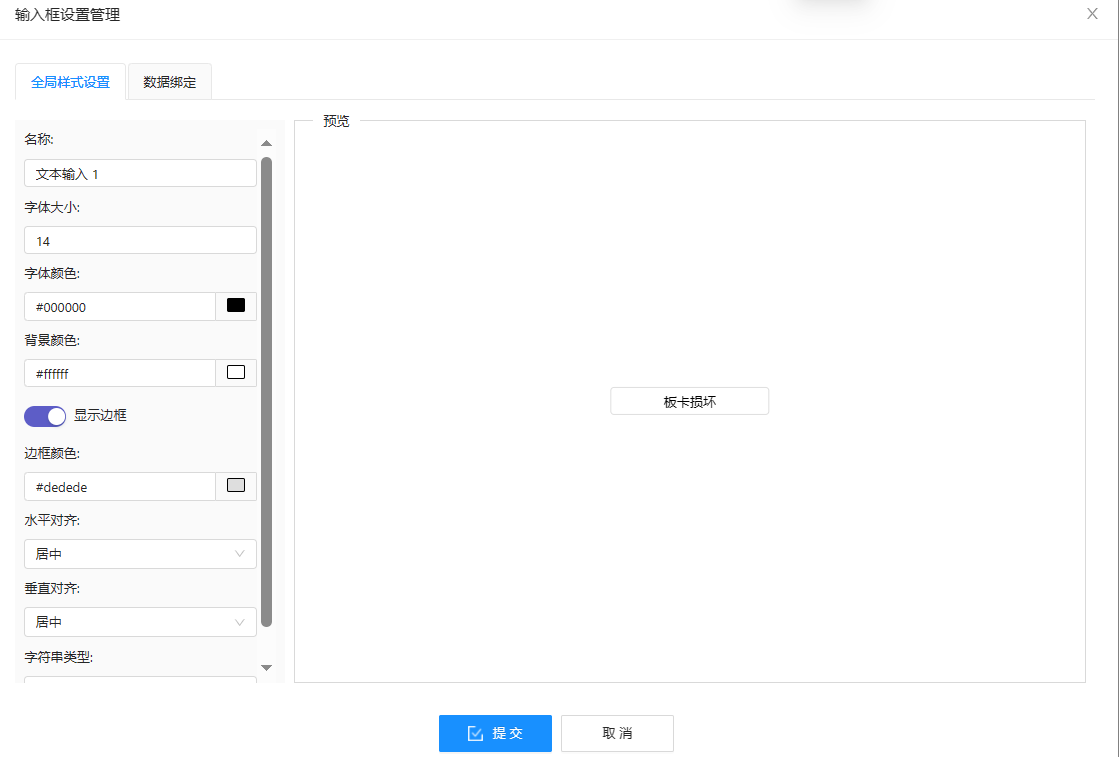Screen dimensions: 1119x757
Task: Click the scroll up arrow in settings panel
Action: 266,143
